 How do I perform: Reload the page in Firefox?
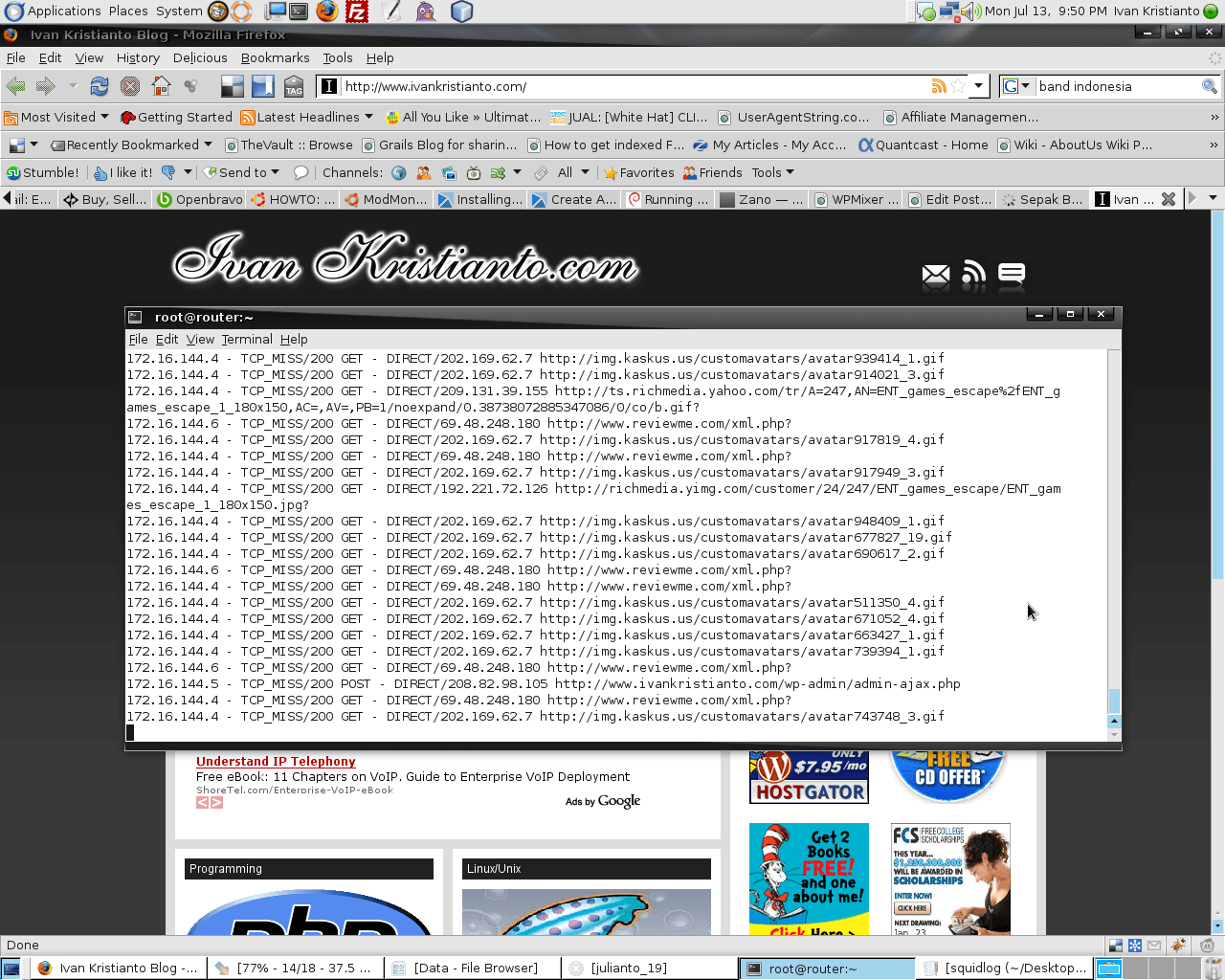[100, 86]
